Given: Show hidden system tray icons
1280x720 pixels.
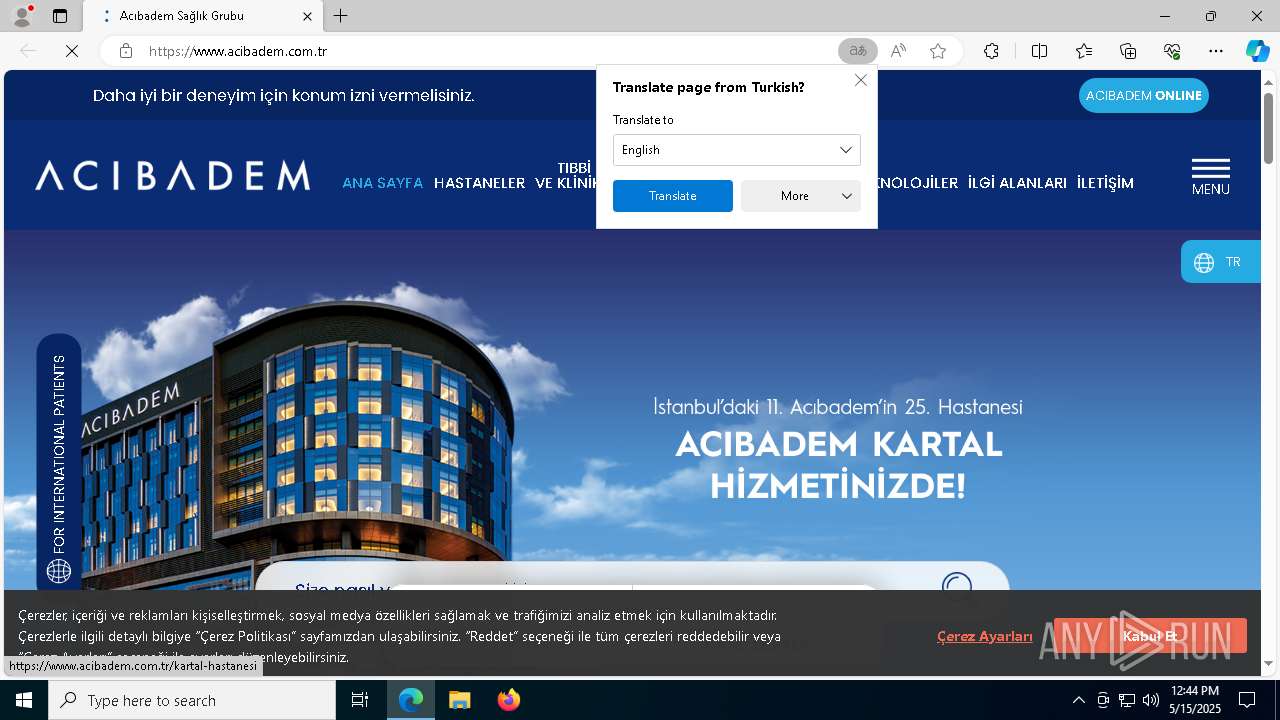Looking at the screenshot, I should click(x=1078, y=700).
